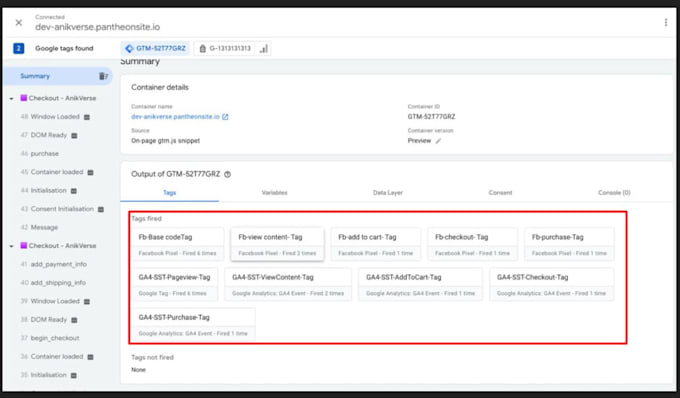Open the GA4-SST-Pageview-Tag card

[x=176, y=284]
